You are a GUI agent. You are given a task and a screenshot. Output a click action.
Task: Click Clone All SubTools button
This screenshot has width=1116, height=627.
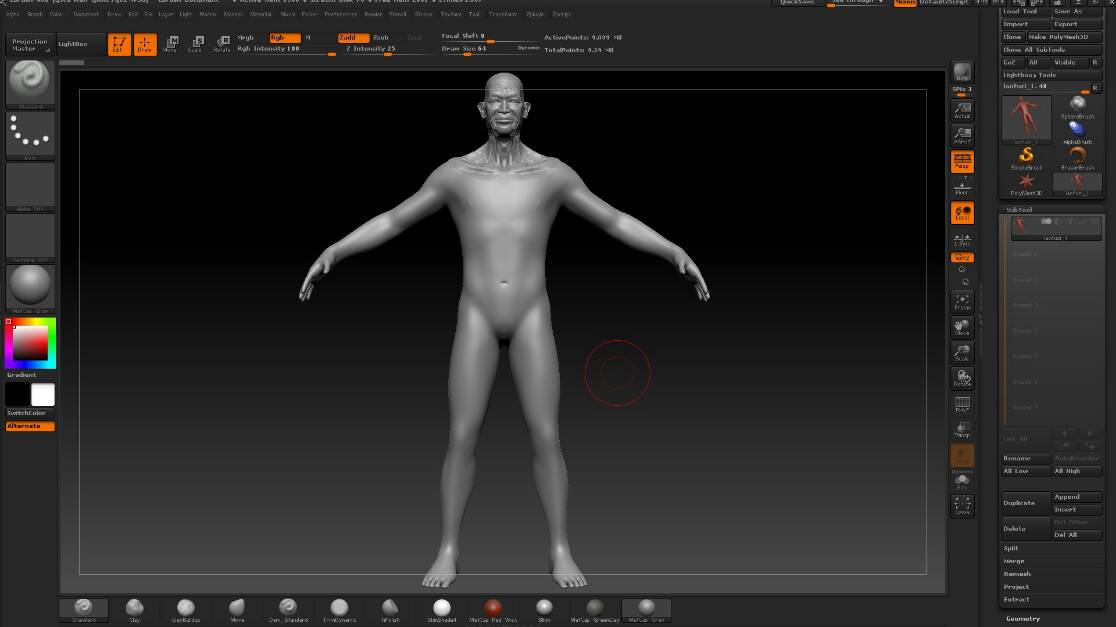(1052, 50)
